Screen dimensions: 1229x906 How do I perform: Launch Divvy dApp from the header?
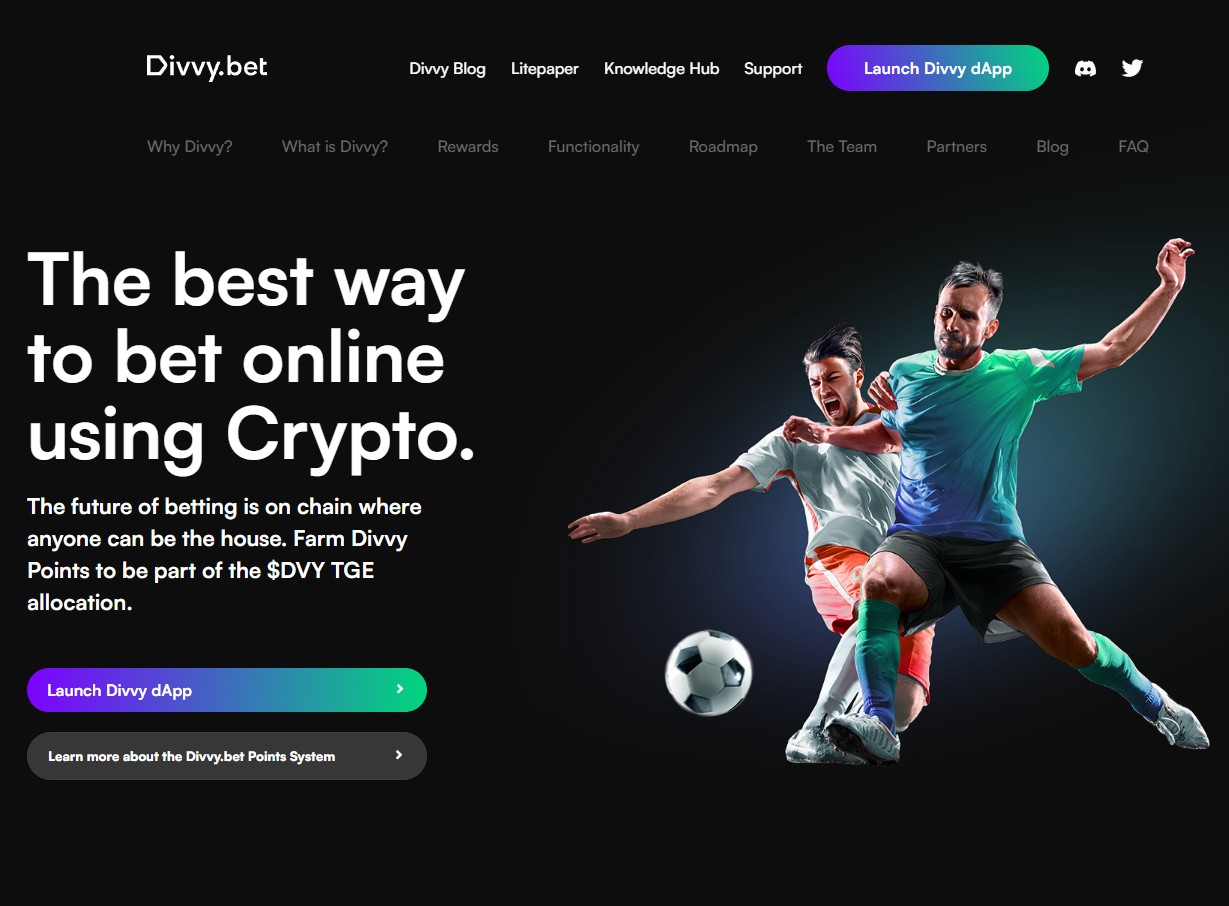click(938, 68)
